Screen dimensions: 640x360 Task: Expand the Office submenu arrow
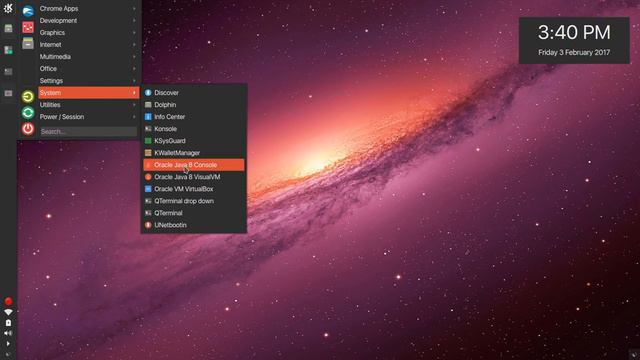[134, 69]
